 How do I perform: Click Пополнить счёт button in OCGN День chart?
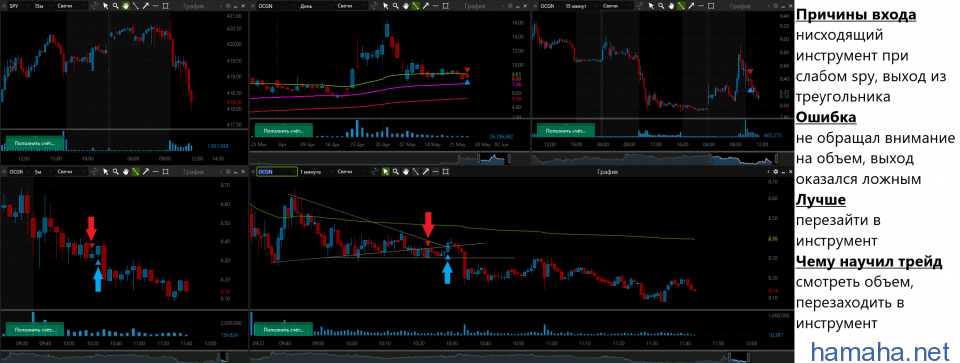point(283,130)
